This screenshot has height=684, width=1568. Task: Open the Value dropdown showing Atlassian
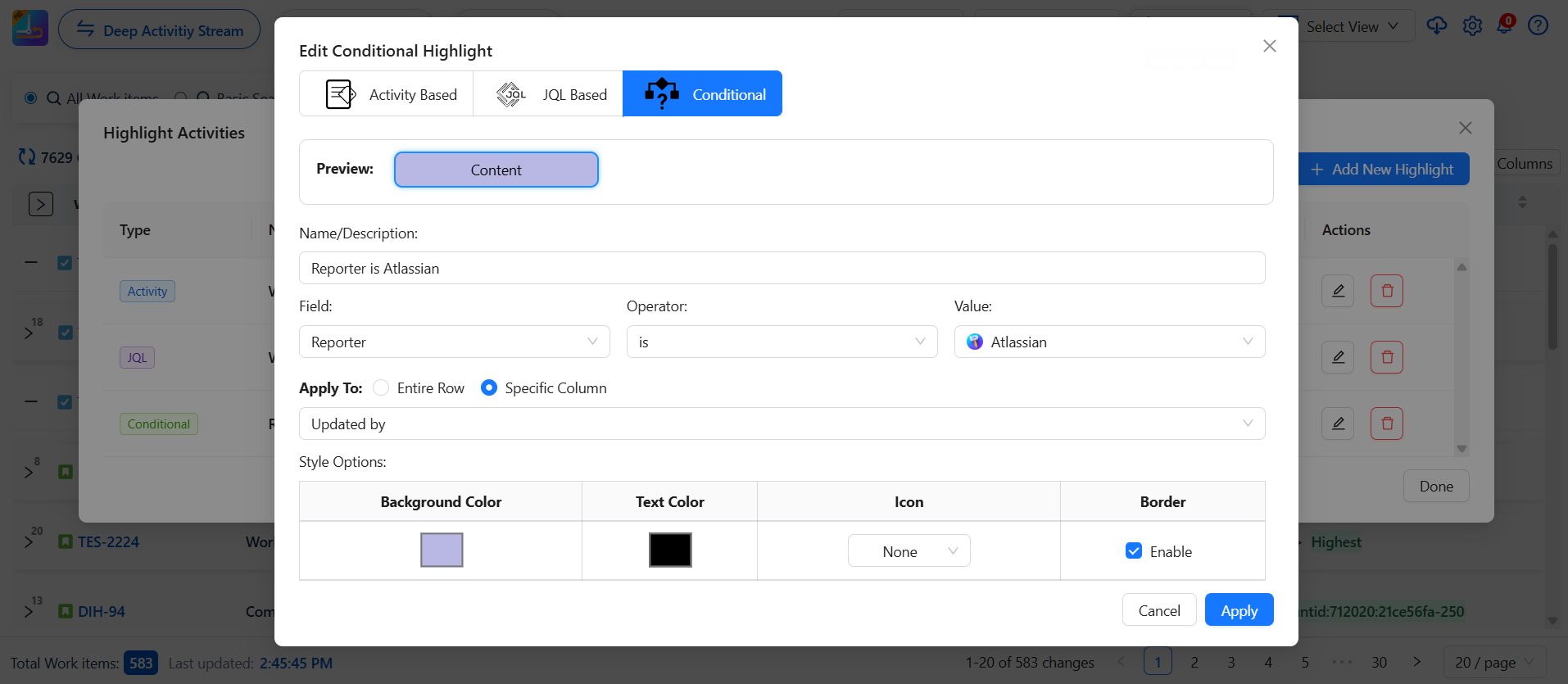tap(1109, 342)
